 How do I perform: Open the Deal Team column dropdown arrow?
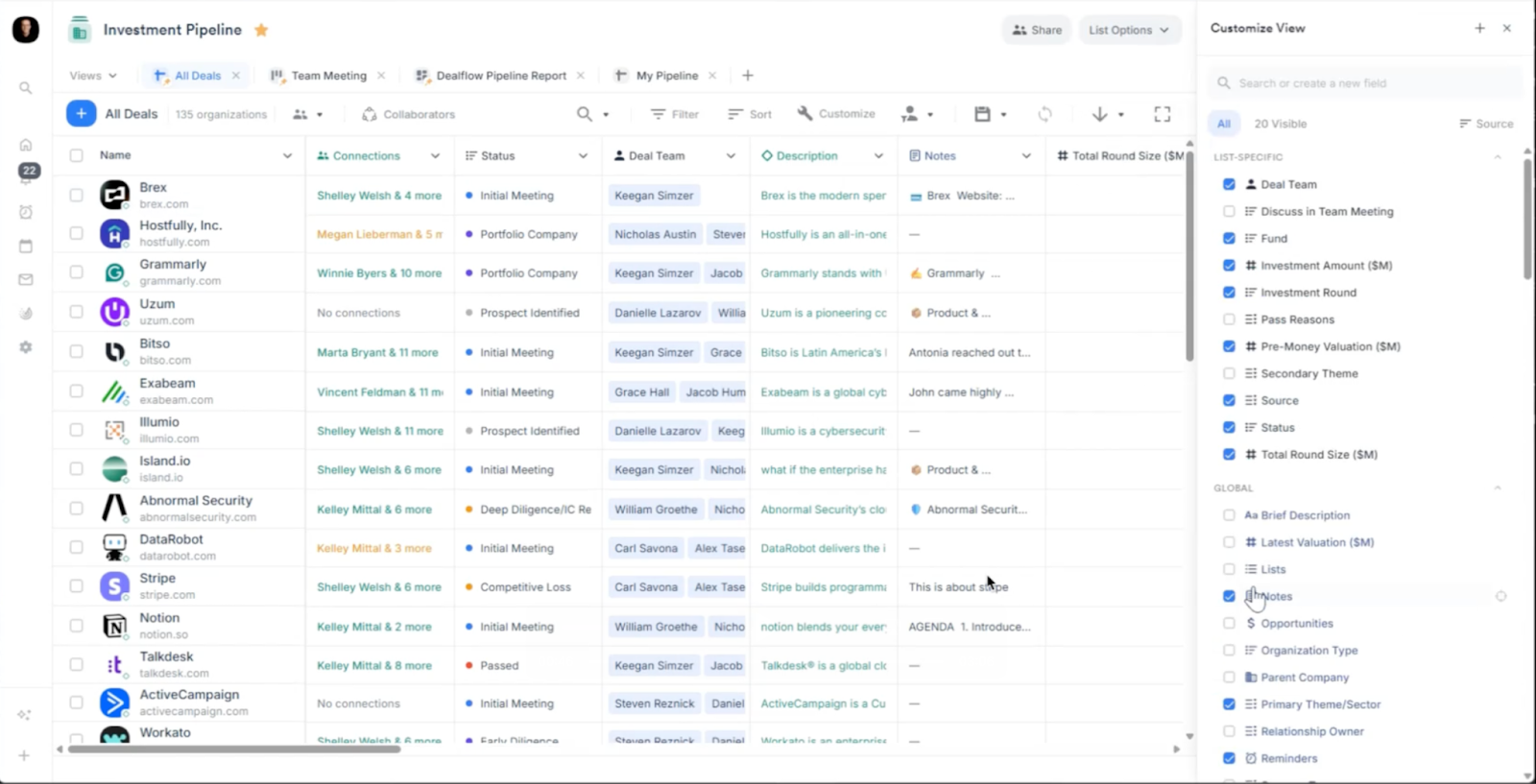(x=731, y=155)
